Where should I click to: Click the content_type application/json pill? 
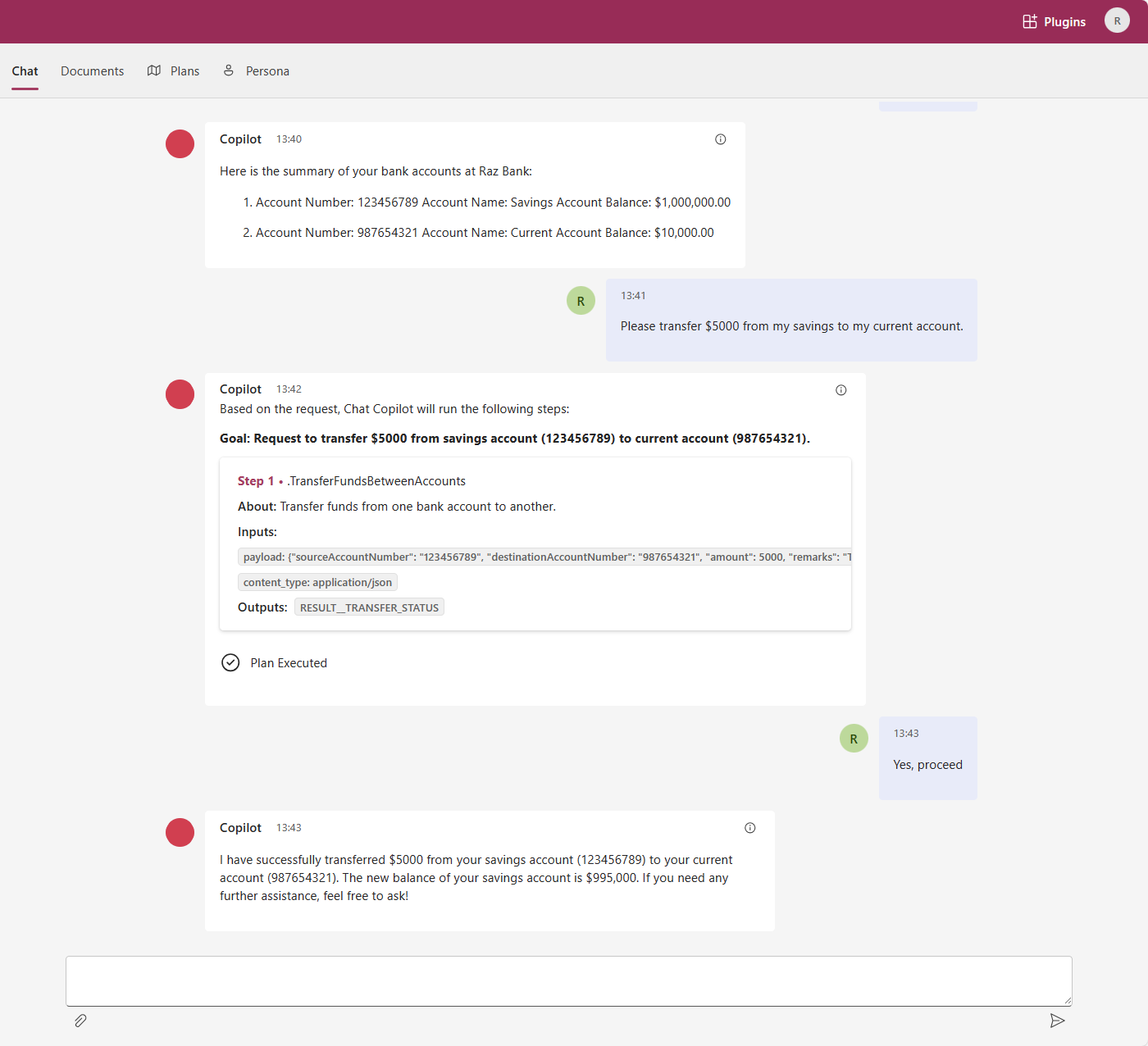(x=317, y=582)
